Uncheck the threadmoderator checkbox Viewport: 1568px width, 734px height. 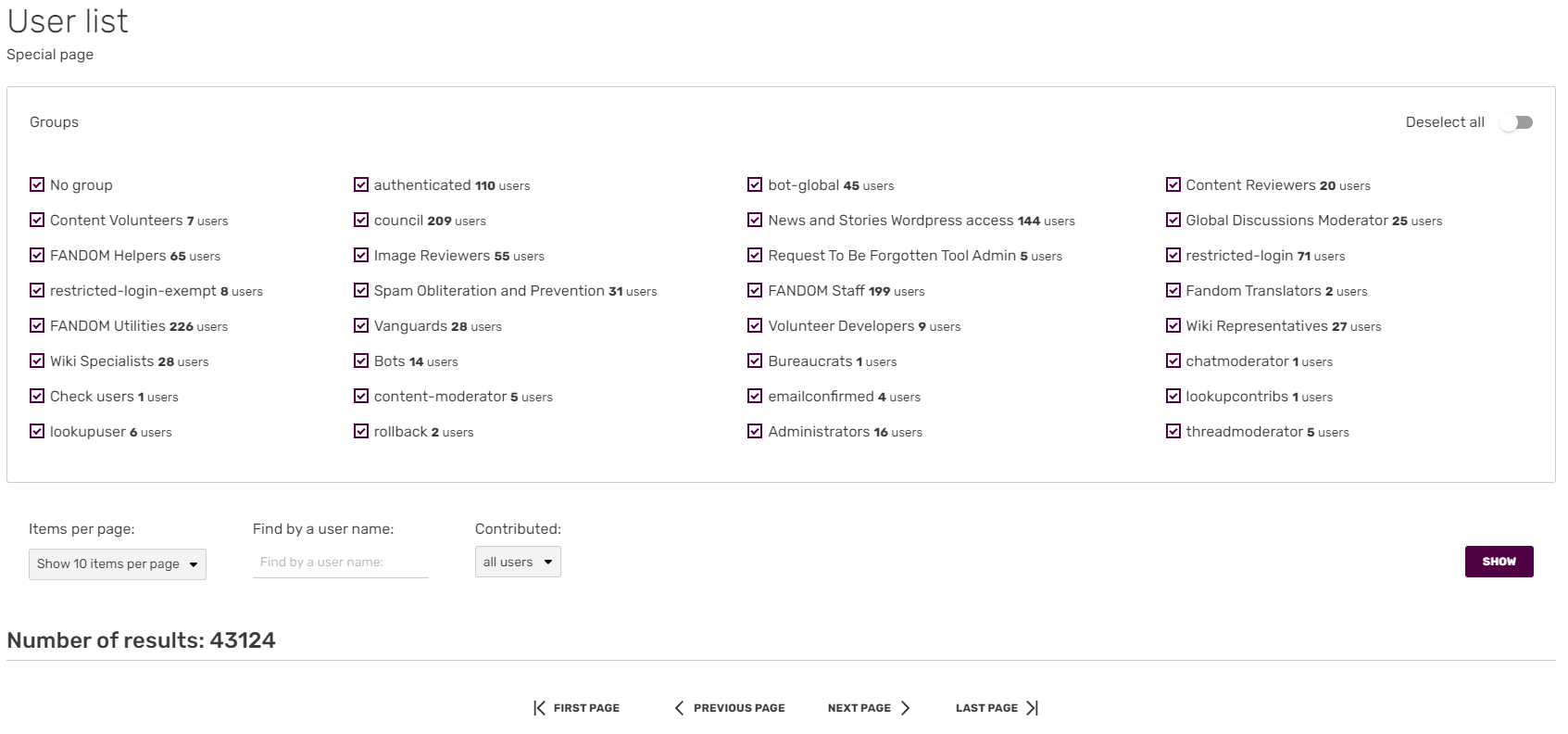(x=1173, y=431)
